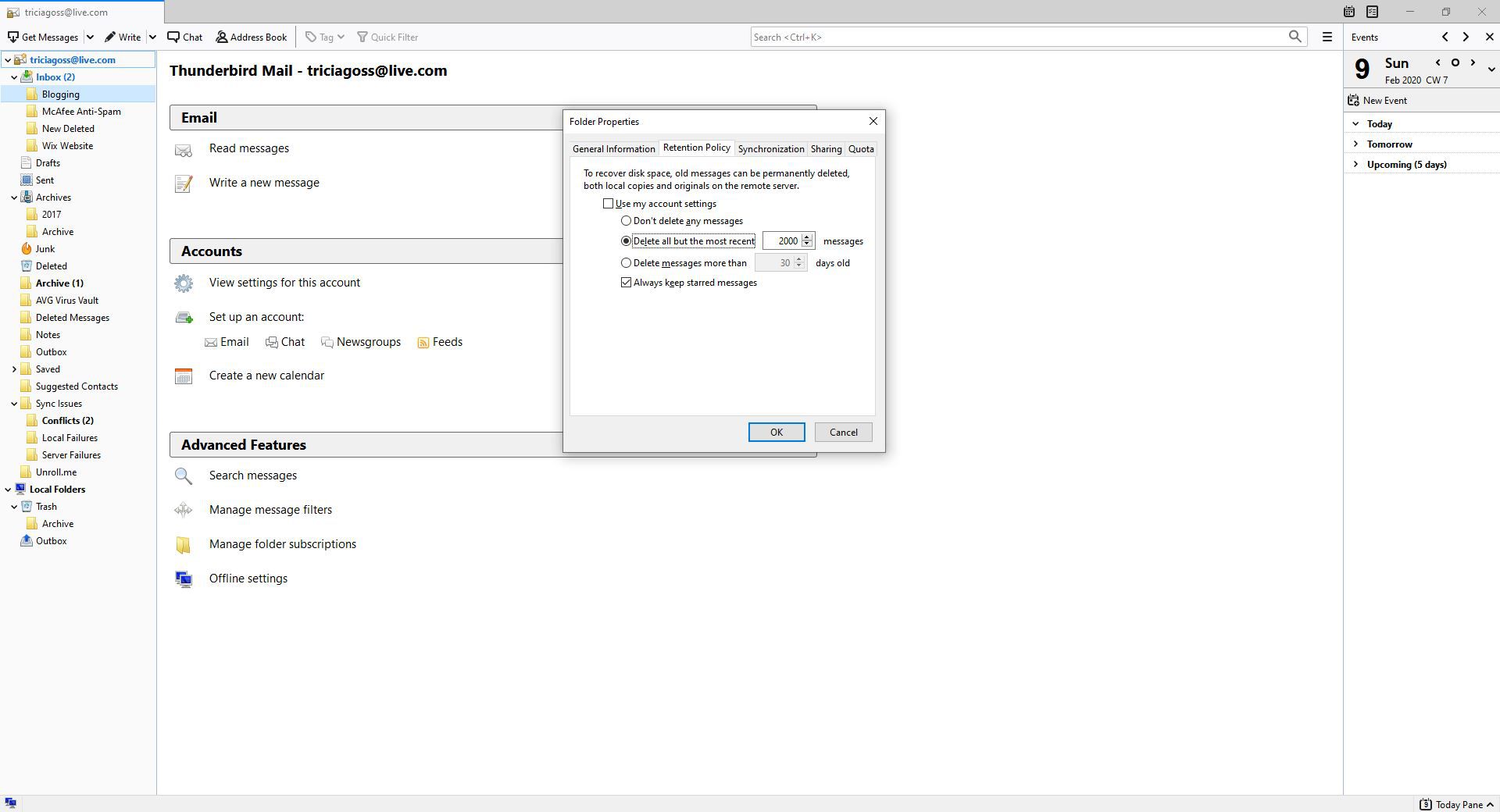The image size is (1500, 812).
Task: Toggle the Today Pane button
Action: tap(1456, 804)
